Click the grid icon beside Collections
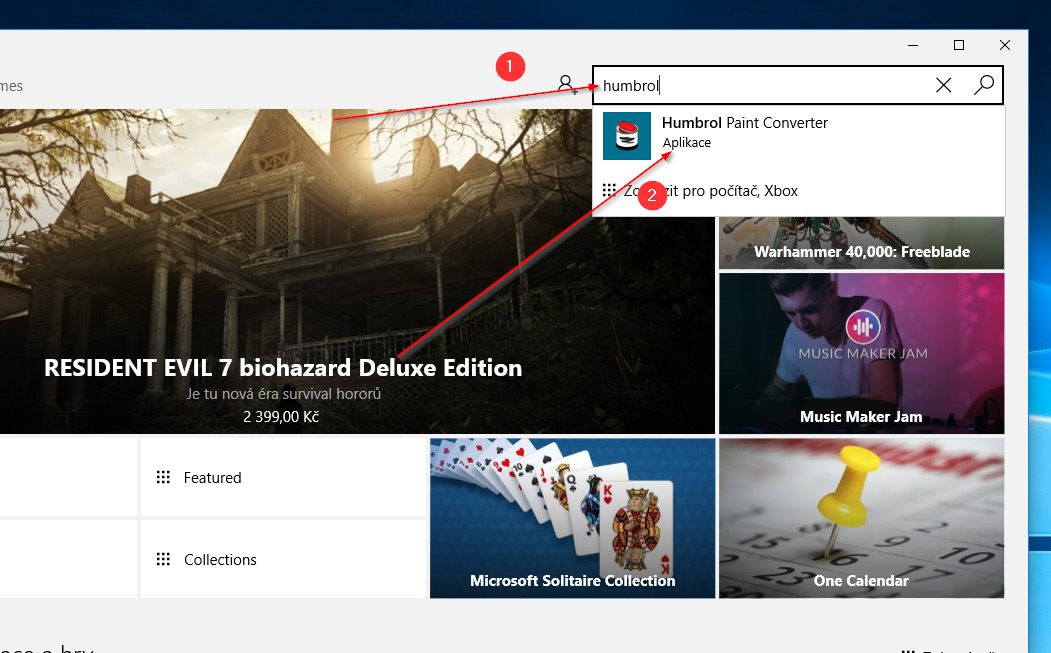Image resolution: width=1051 pixels, height=653 pixels. (164, 560)
